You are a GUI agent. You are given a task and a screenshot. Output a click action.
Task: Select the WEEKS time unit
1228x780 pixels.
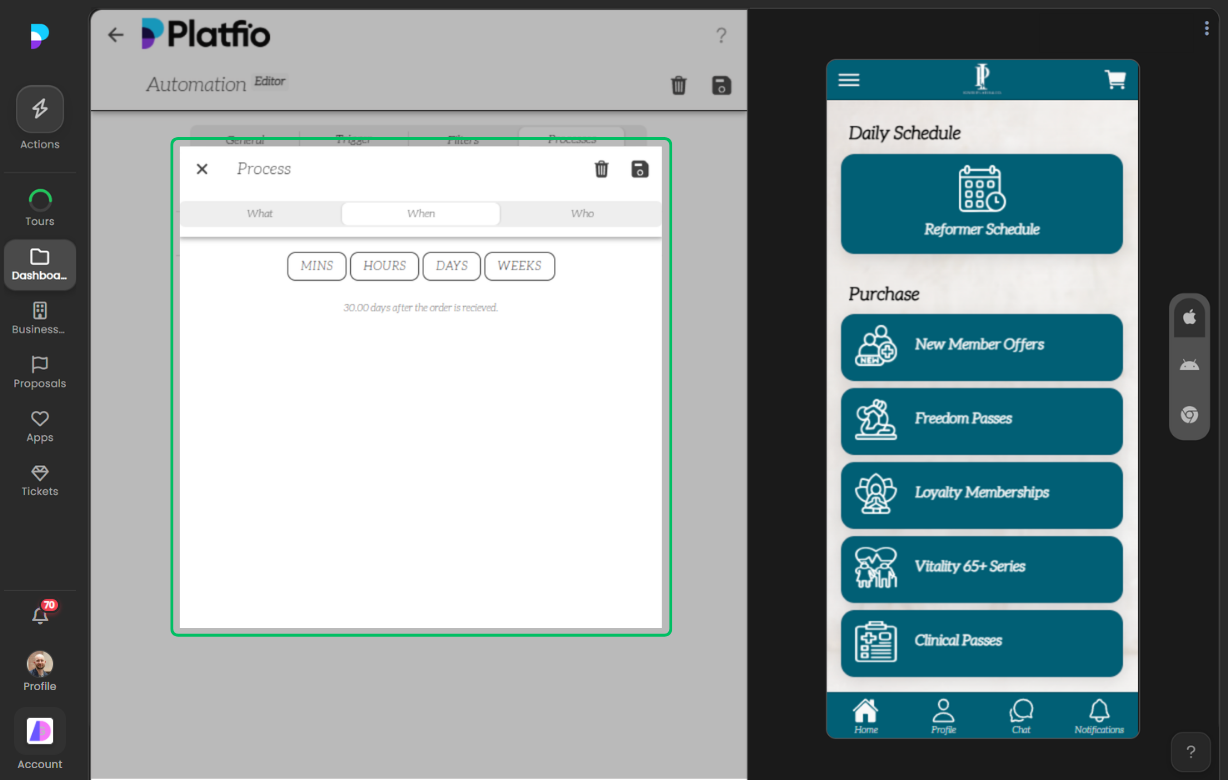(519, 266)
